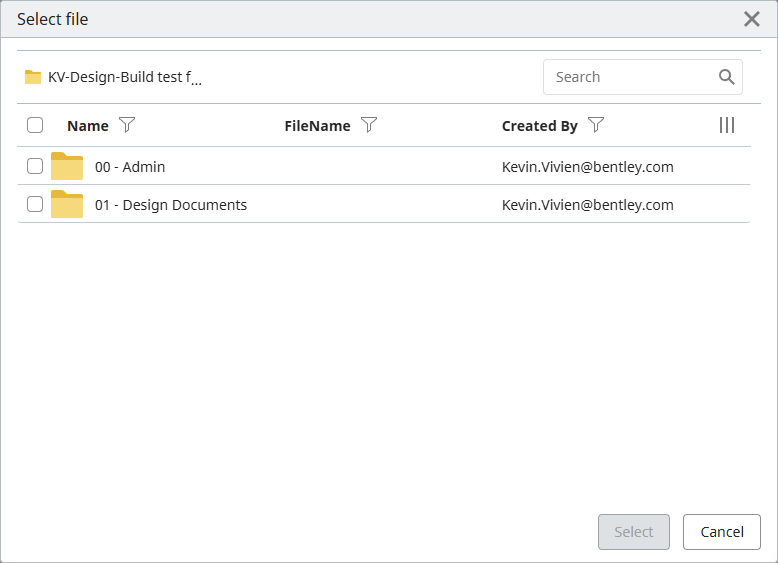Sort by the FileName column header
Image resolution: width=778 pixels, height=563 pixels.
pyautogui.click(x=317, y=126)
